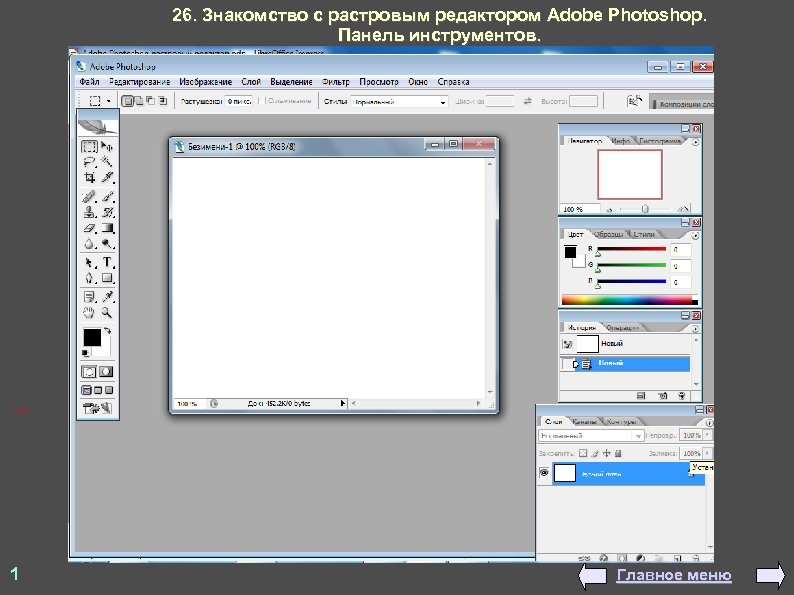Open the layer opacity slider arrow
Viewport: 794px width, 595px height.
click(x=708, y=435)
